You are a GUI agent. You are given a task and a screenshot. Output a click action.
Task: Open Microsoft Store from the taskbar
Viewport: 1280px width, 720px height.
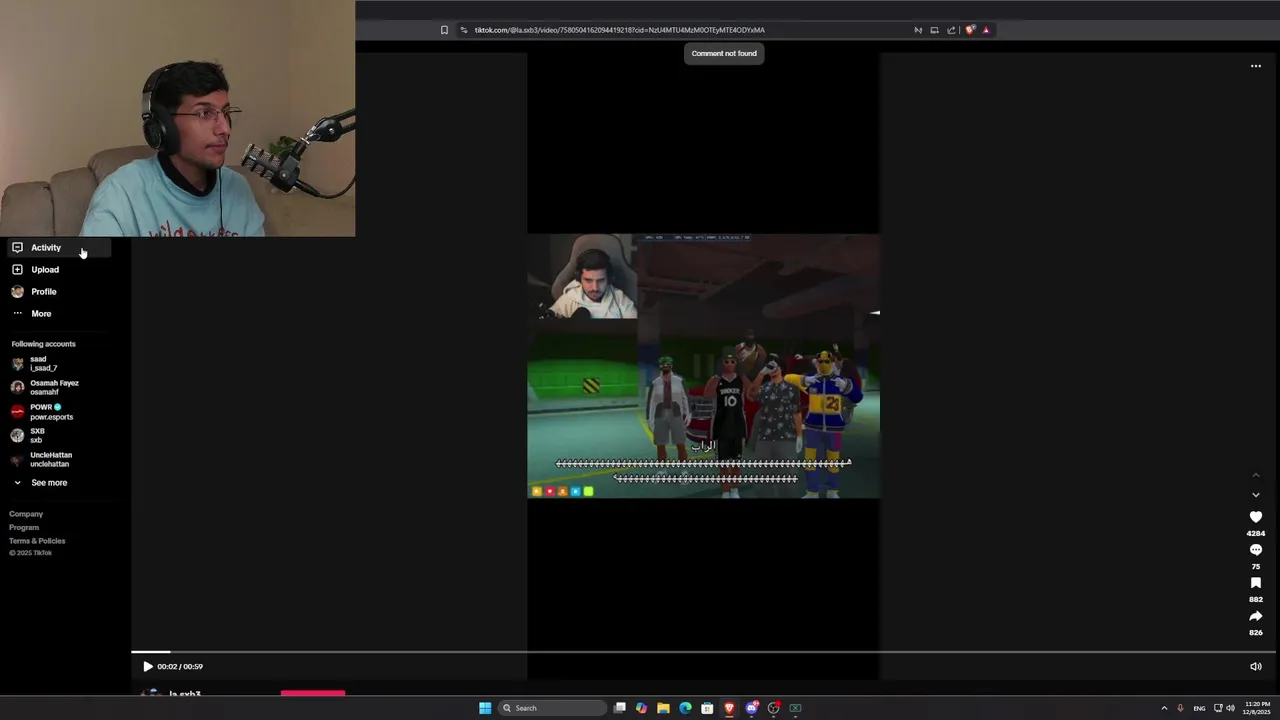point(707,708)
